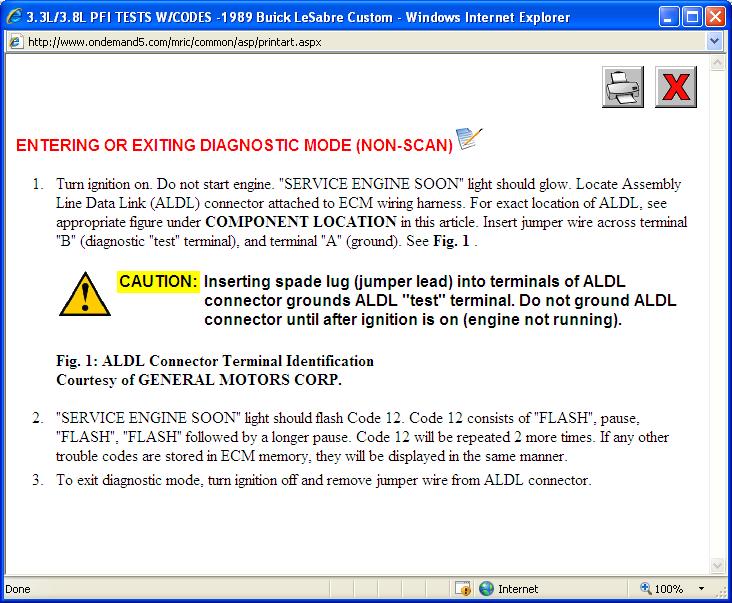Click the privacy report status bar icon
This screenshot has width=732, height=603.
point(463,589)
